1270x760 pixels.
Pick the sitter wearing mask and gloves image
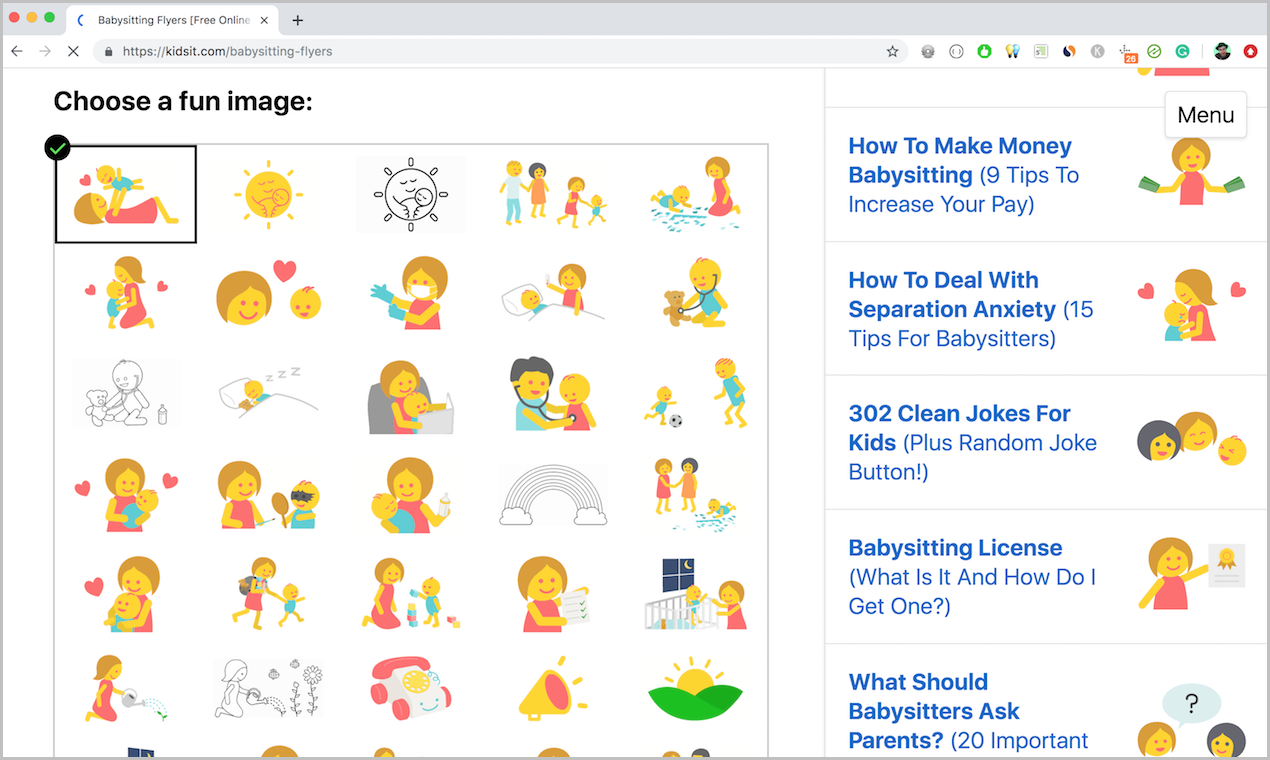pyautogui.click(x=411, y=292)
